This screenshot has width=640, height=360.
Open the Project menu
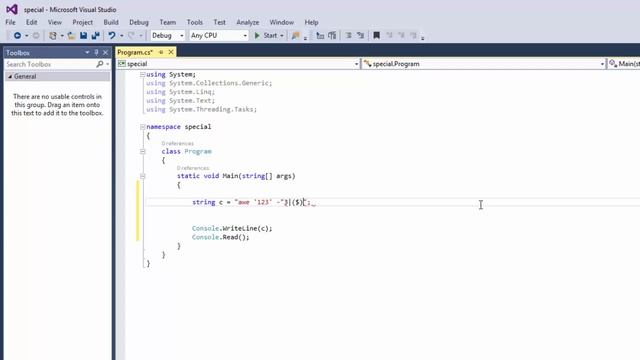click(82, 22)
